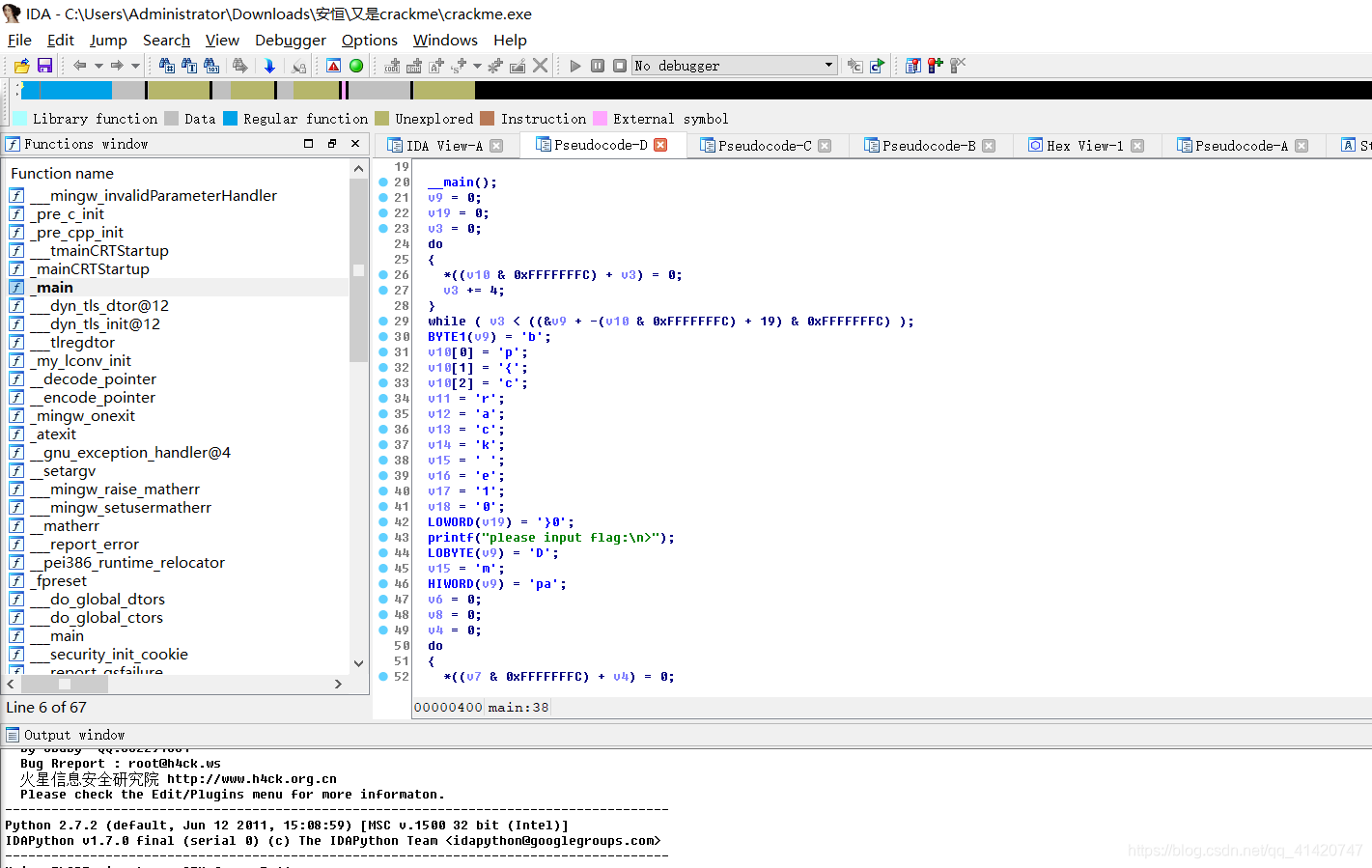Open the Search menu
Screen dimensions: 1372x868
click(166, 40)
